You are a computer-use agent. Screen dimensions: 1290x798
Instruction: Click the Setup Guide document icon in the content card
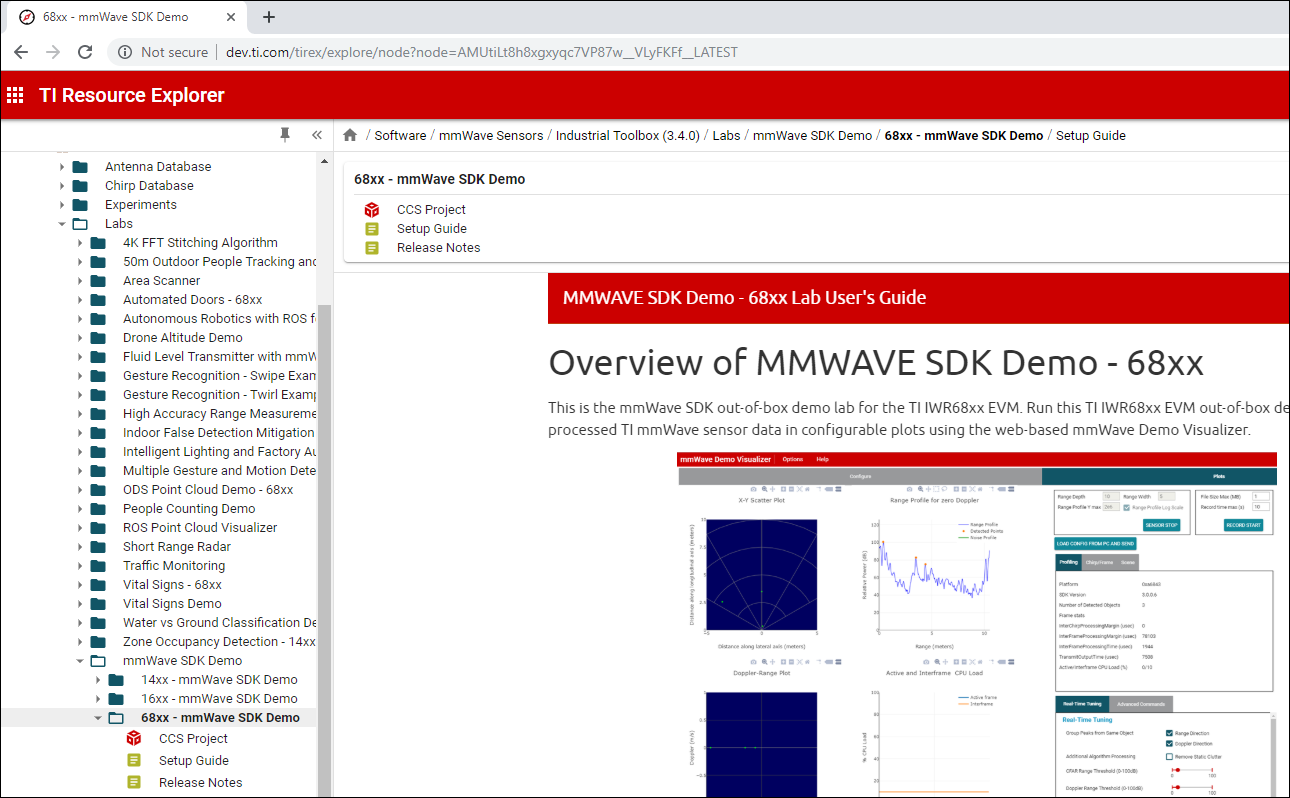(x=372, y=229)
